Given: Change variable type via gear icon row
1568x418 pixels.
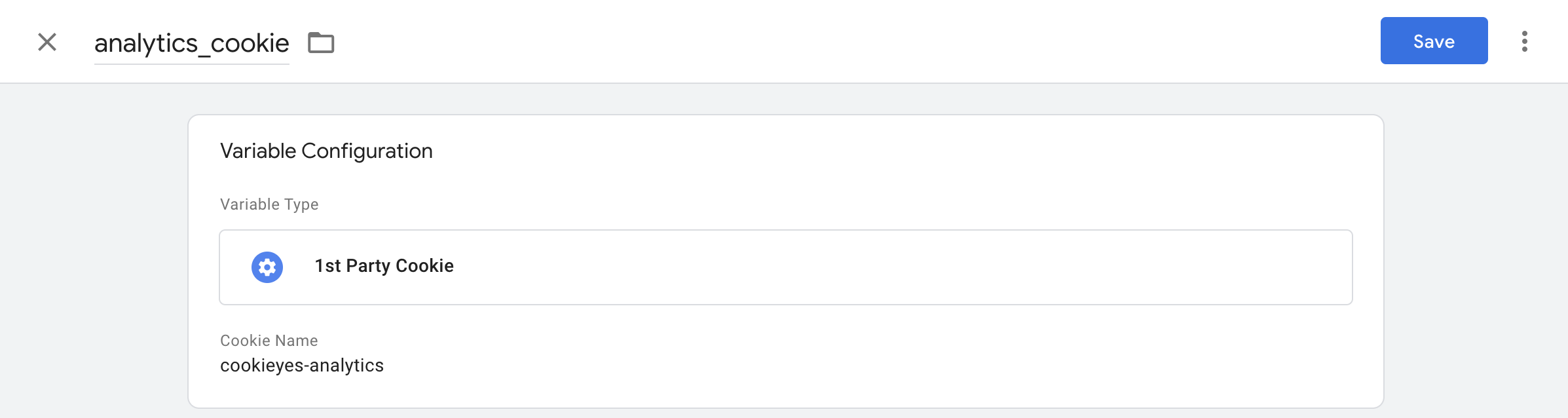Looking at the screenshot, I should click(x=785, y=267).
